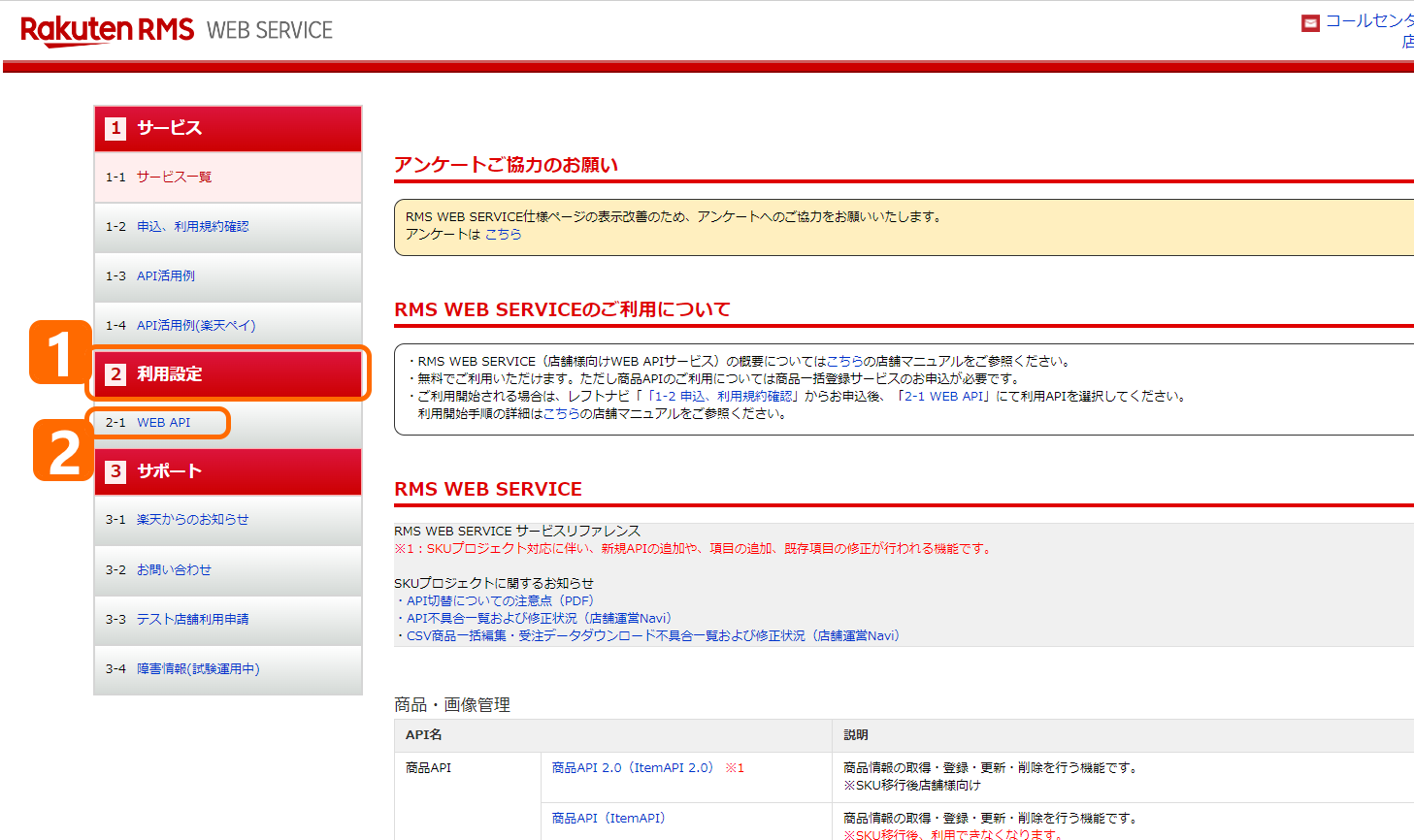
Task: Open 商品API (ItemAPI) link
Action: [x=608, y=819]
